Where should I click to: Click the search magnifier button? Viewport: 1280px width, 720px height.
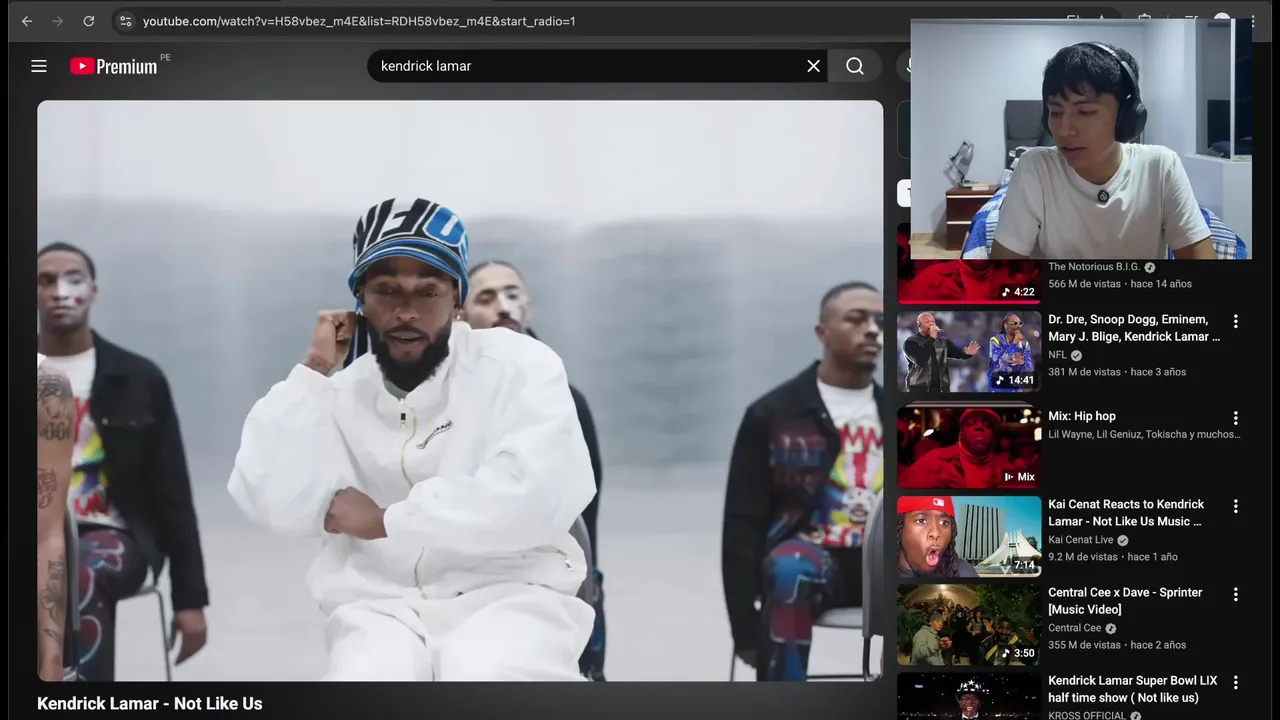click(x=855, y=66)
